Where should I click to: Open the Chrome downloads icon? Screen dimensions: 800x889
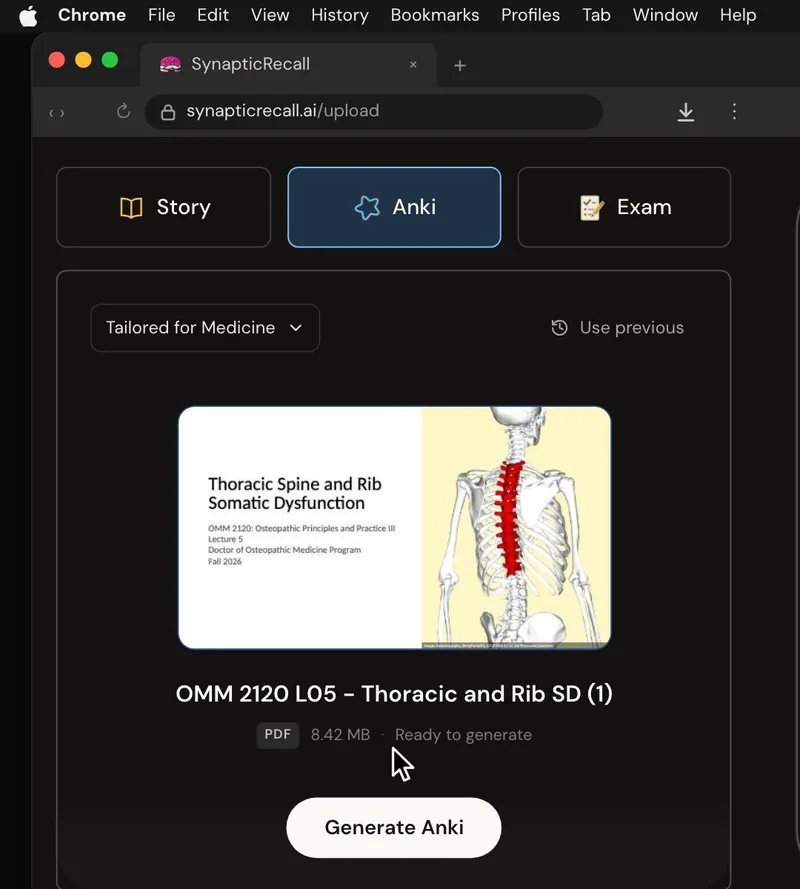[685, 112]
